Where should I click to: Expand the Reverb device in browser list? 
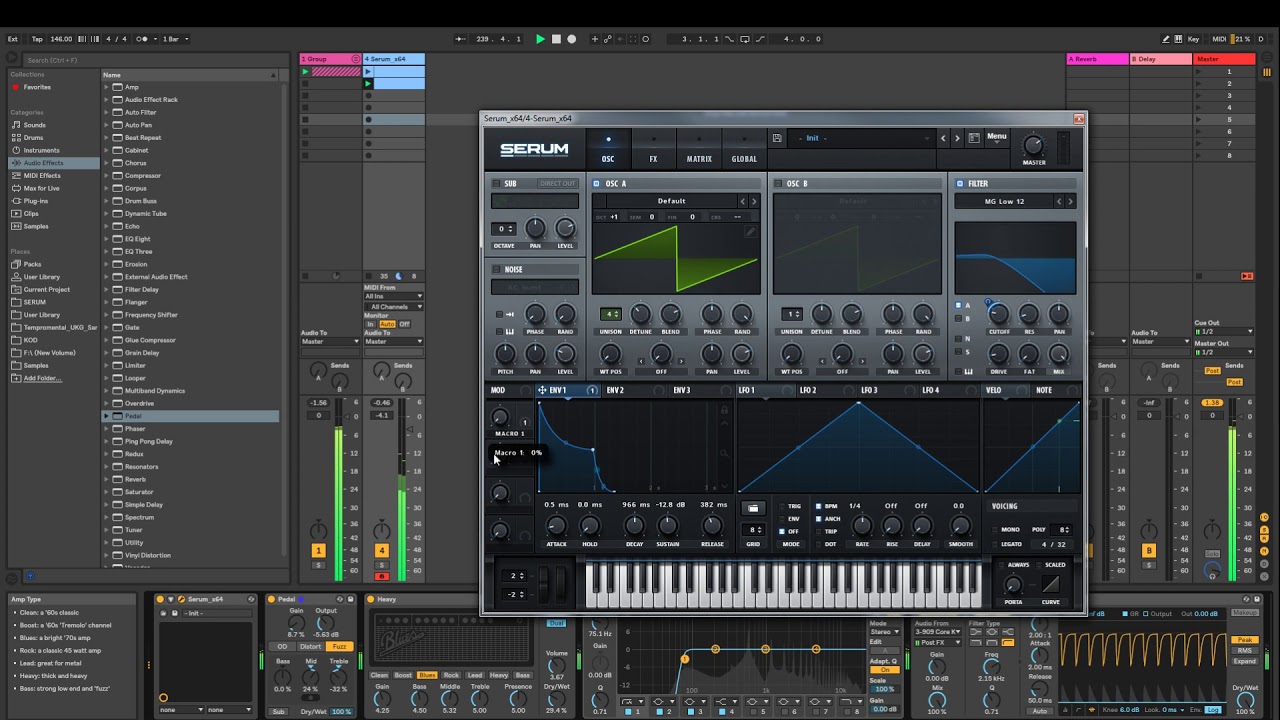pyautogui.click(x=106, y=479)
